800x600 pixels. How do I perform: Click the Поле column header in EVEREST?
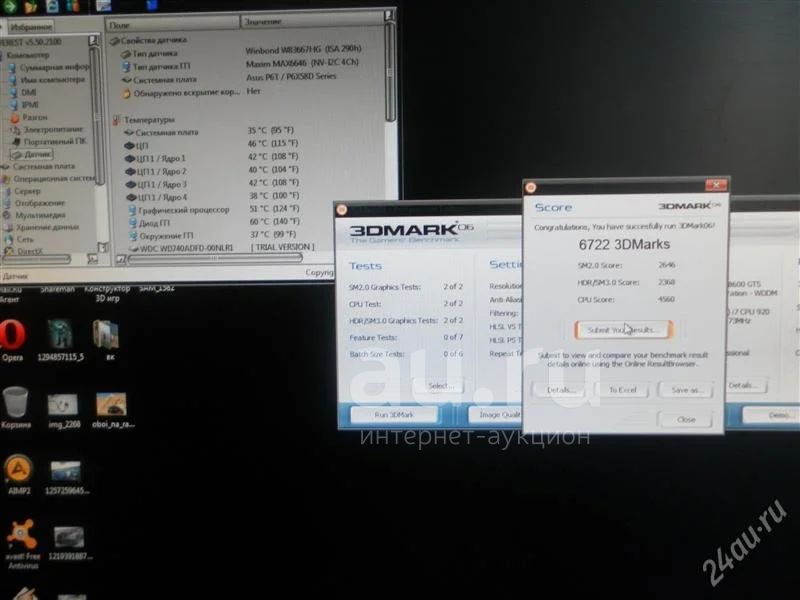pyautogui.click(x=172, y=23)
